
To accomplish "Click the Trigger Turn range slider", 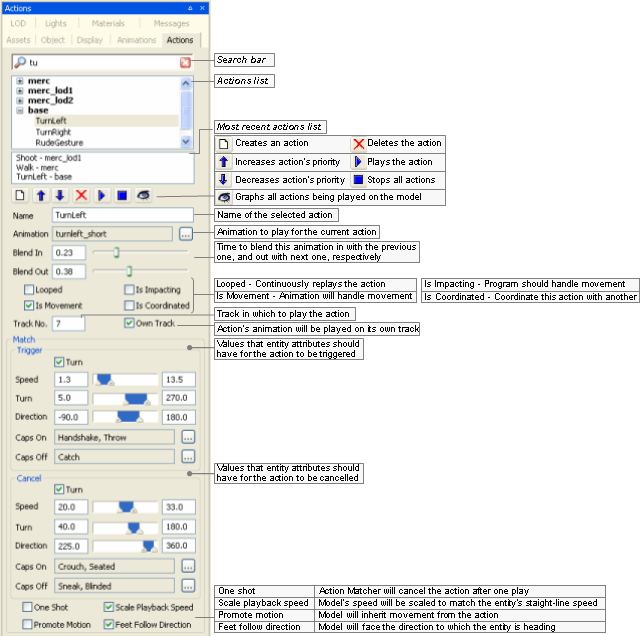I will (125, 398).
